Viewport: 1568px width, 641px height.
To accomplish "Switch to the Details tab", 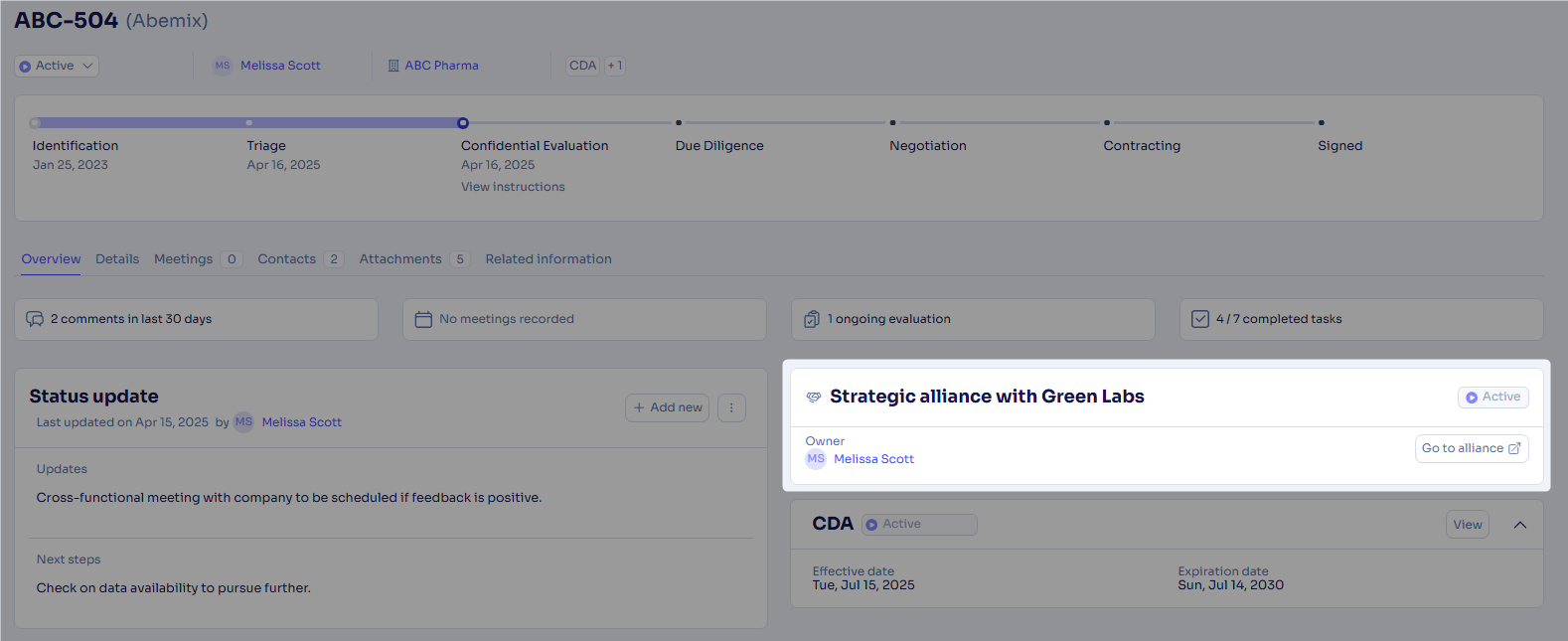I will (x=117, y=259).
